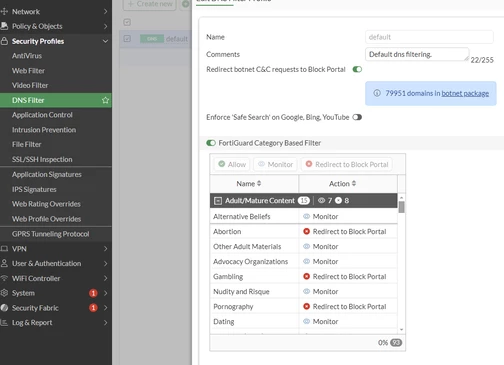Click the red block icon on Pornography row
Viewport: 504px width, 365px height.
click(307, 306)
